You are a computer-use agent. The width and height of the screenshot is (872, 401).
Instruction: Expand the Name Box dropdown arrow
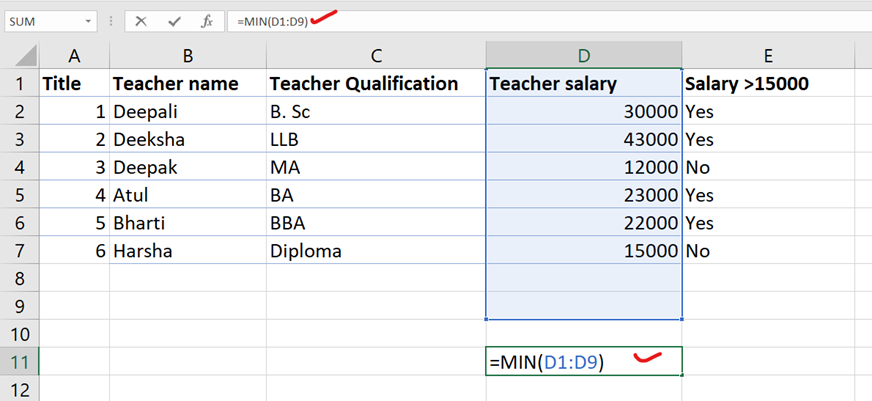[90, 20]
